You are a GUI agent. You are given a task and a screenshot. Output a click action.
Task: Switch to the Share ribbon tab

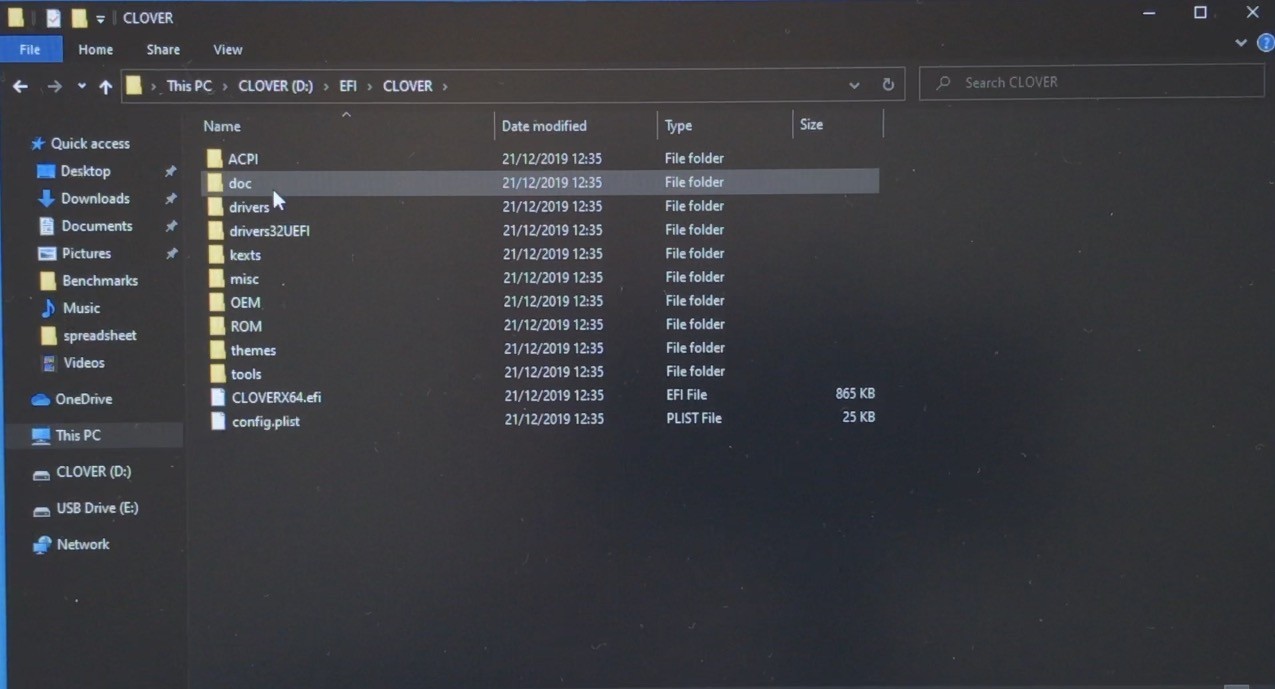coord(163,49)
